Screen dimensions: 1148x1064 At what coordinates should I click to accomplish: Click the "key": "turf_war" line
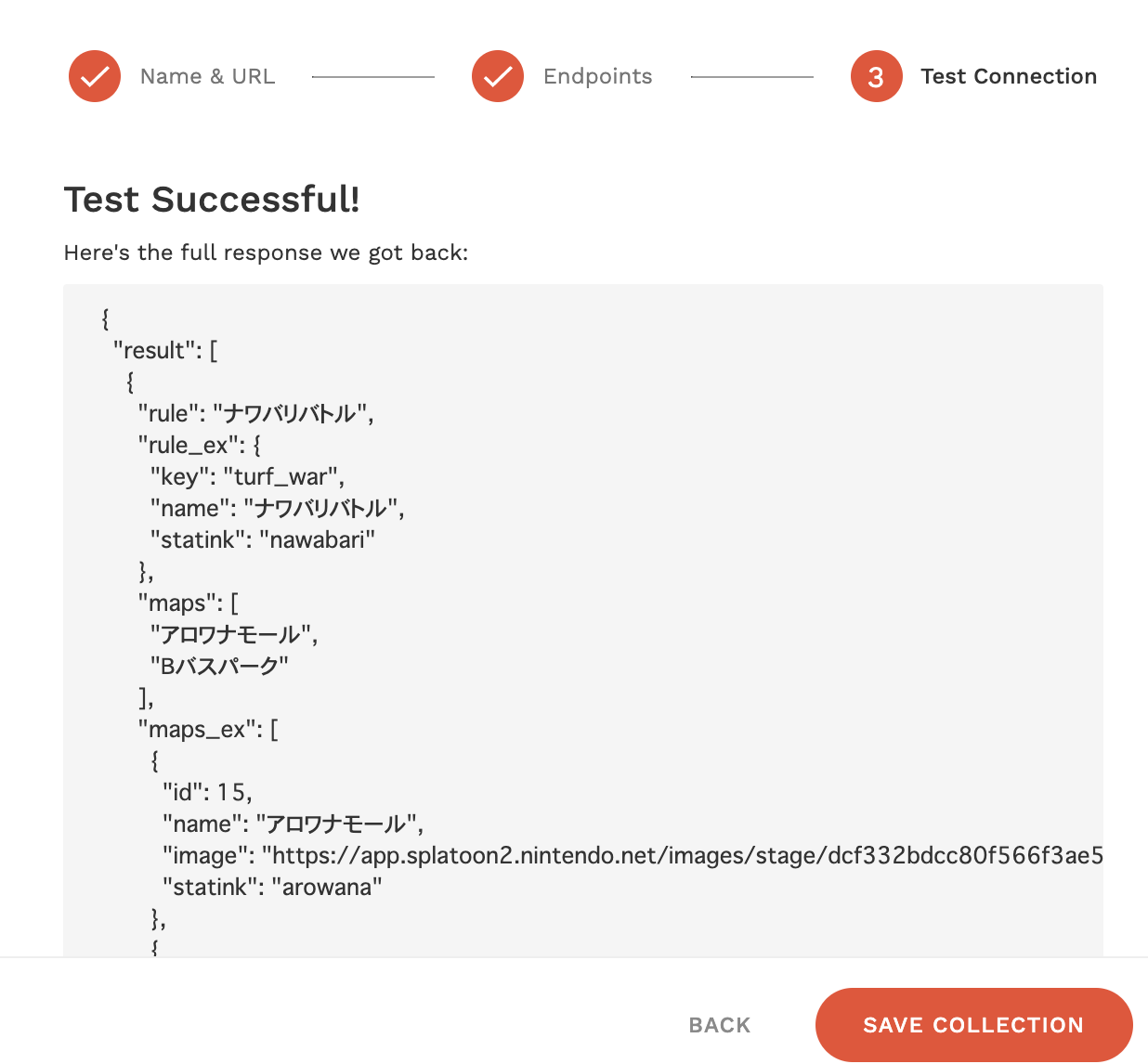click(247, 477)
